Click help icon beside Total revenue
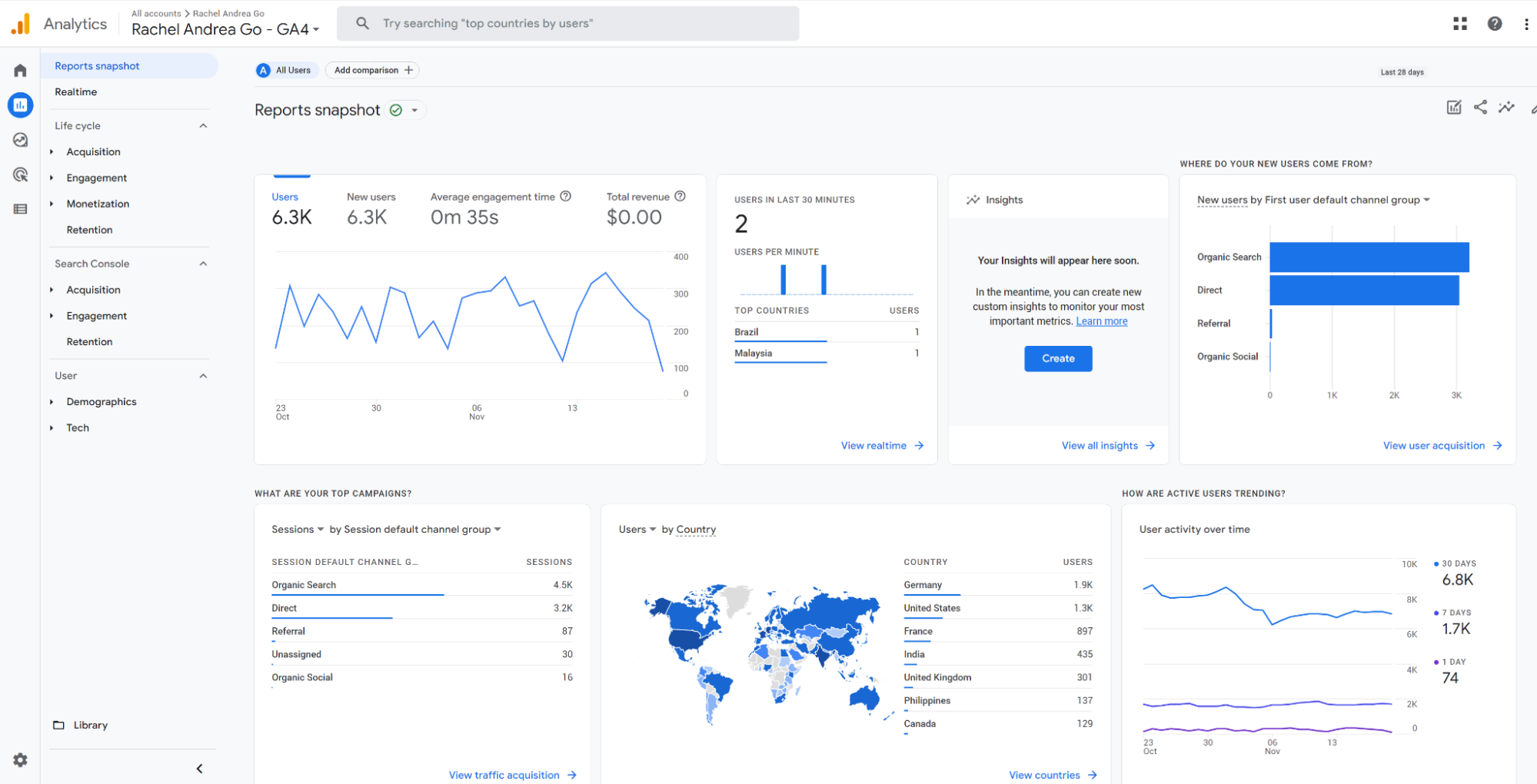 click(x=680, y=196)
